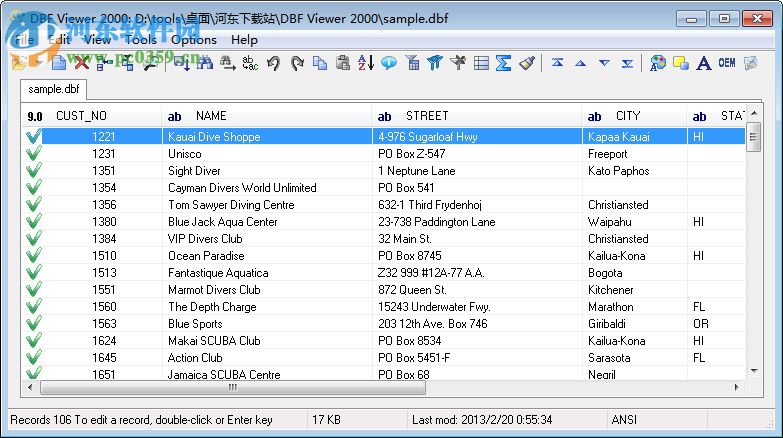The height and width of the screenshot is (438, 783).
Task: Click the grid table view icon
Action: 481,63
